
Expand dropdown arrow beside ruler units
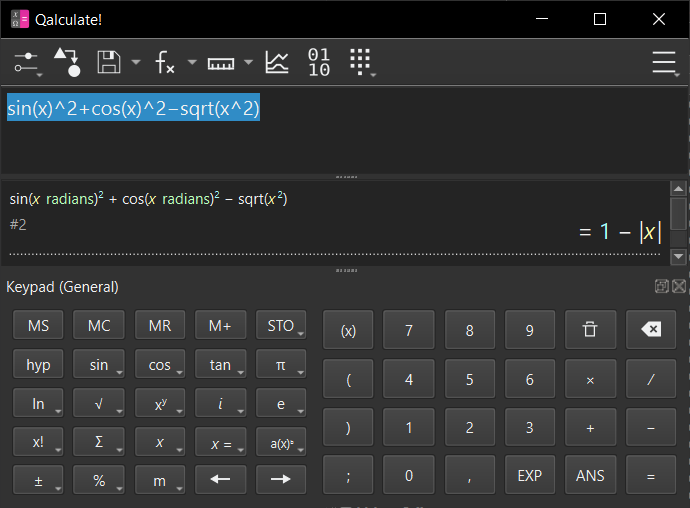[248, 63]
